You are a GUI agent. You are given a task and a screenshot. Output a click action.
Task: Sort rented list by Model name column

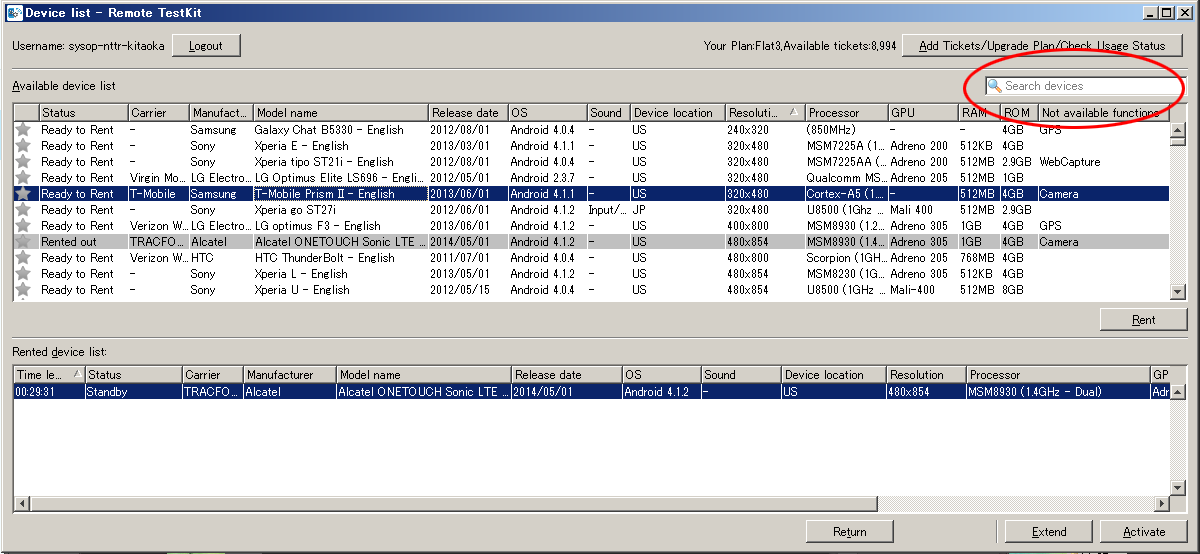click(424, 375)
